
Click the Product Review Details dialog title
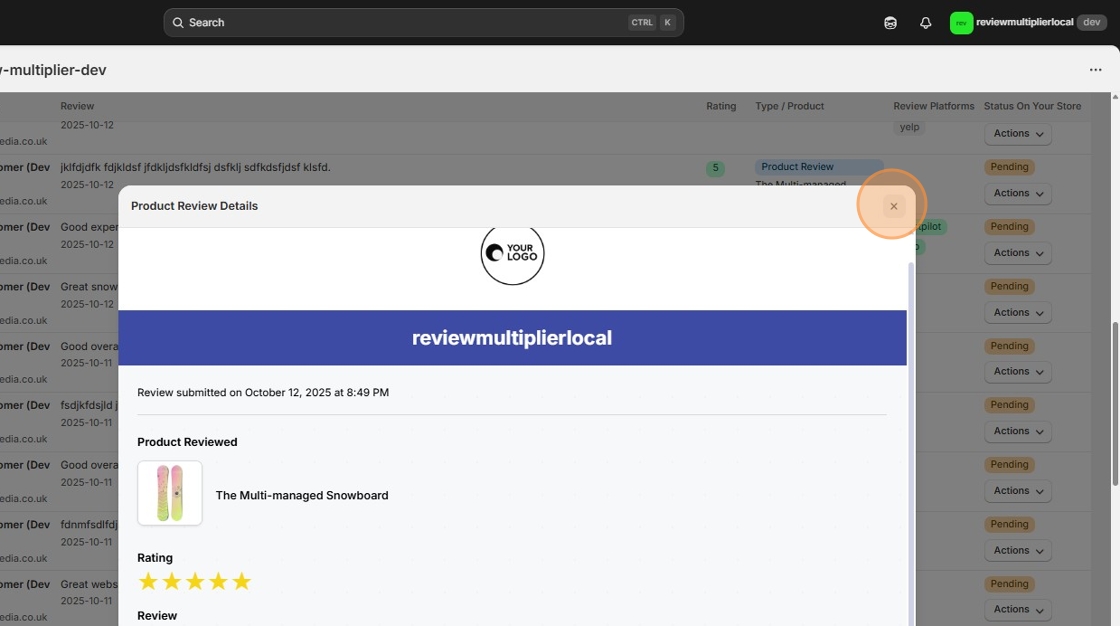point(194,206)
